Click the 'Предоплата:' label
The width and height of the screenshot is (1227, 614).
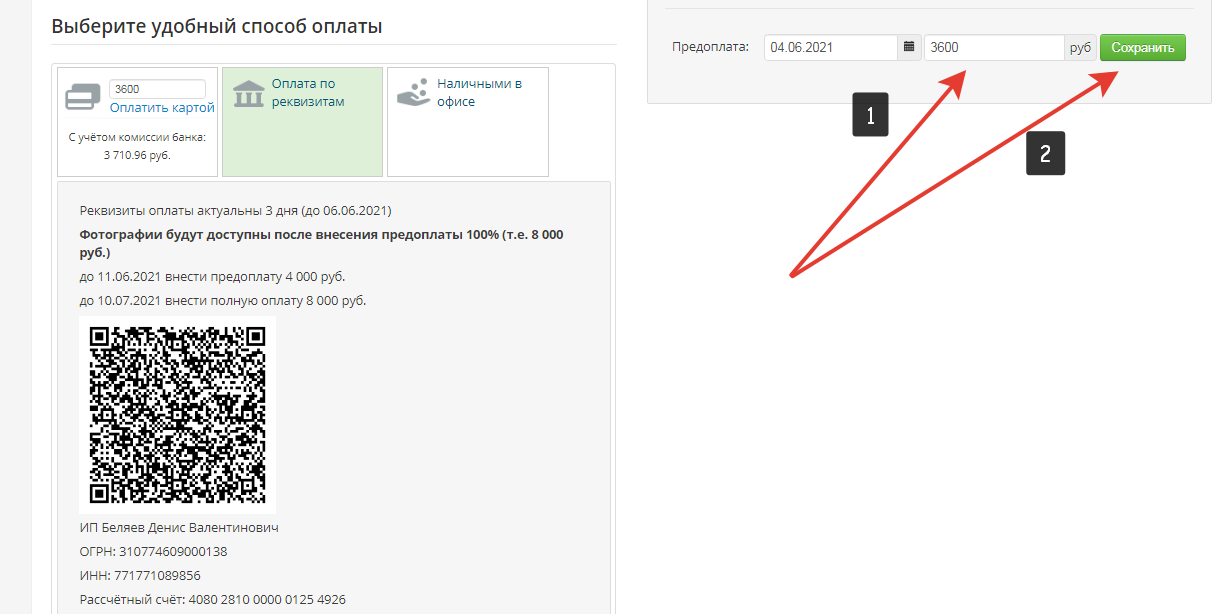710,47
